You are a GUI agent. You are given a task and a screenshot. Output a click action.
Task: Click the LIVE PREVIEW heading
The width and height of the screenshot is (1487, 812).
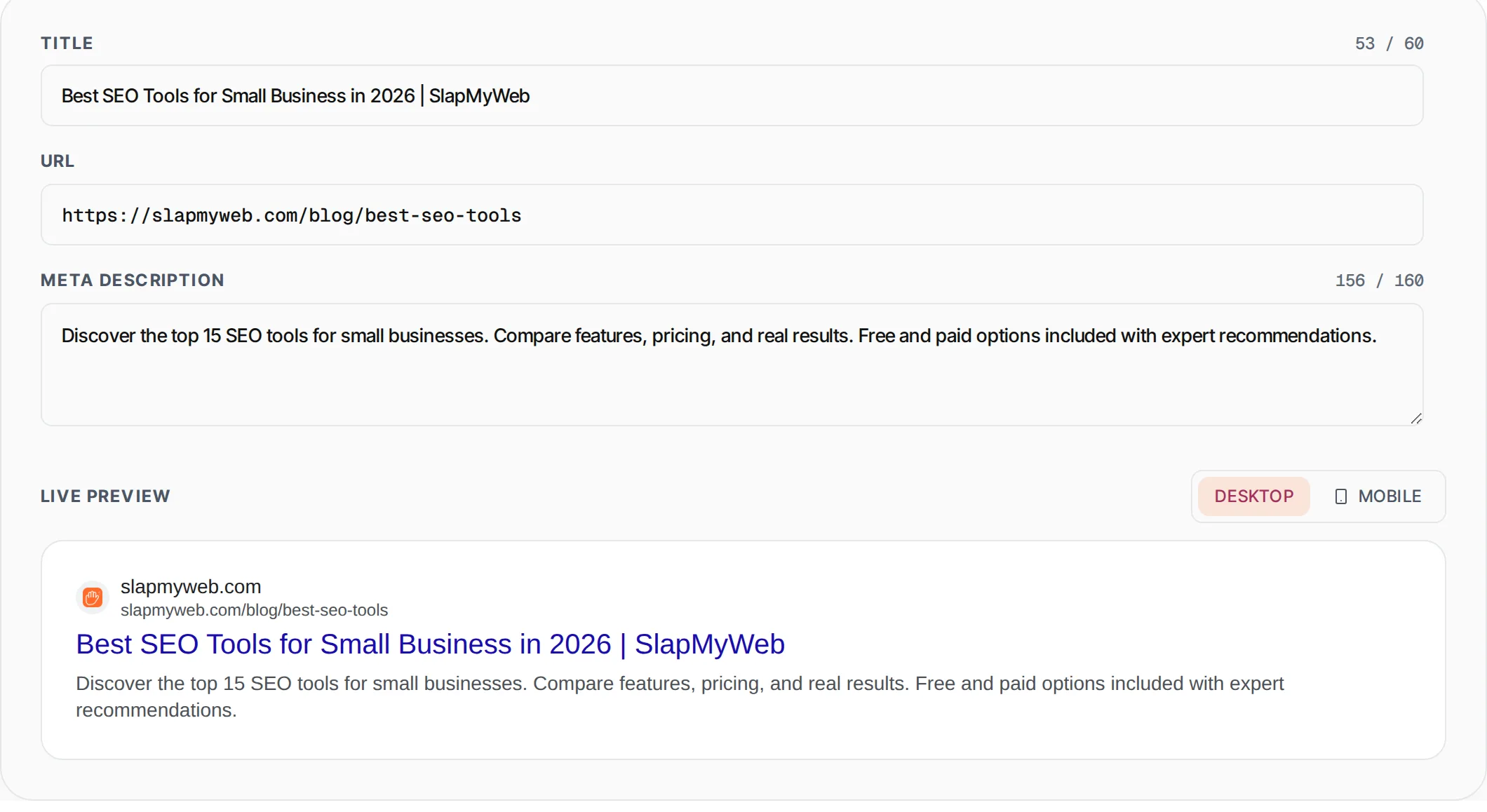pos(105,496)
